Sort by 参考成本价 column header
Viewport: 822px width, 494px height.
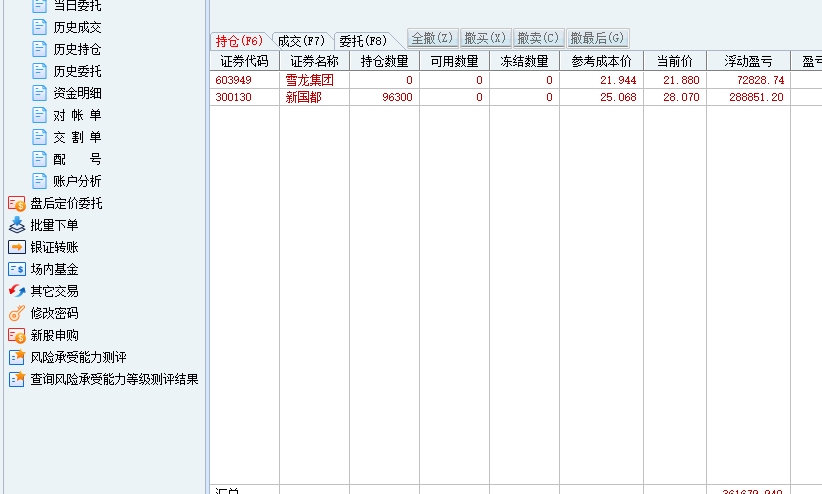(x=601, y=61)
